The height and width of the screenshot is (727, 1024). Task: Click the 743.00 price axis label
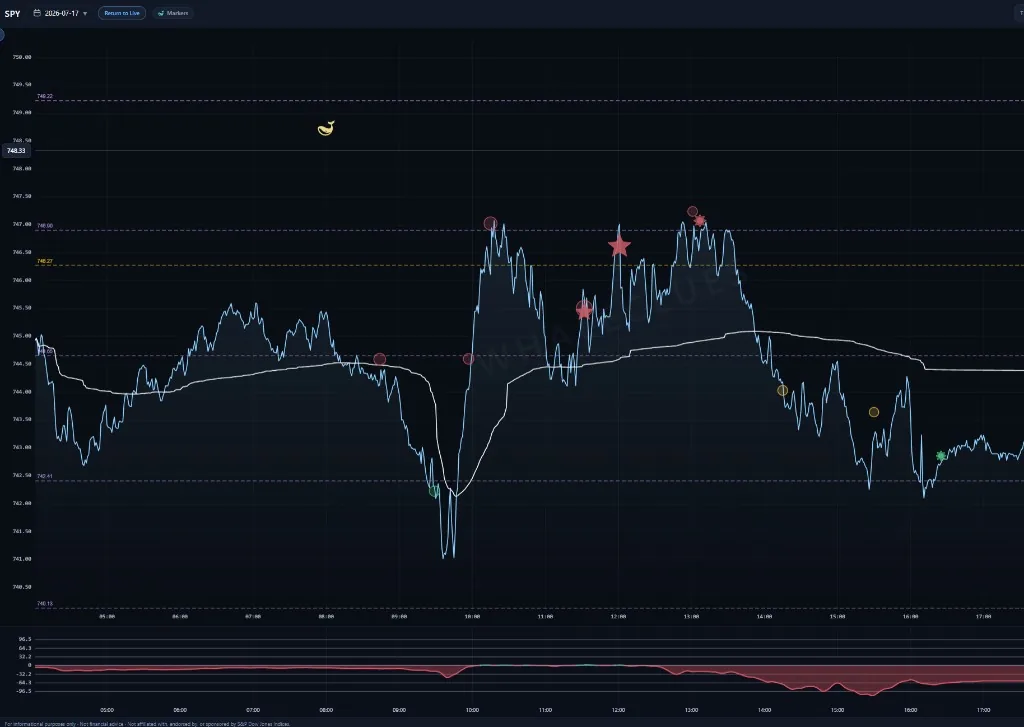(x=22, y=447)
